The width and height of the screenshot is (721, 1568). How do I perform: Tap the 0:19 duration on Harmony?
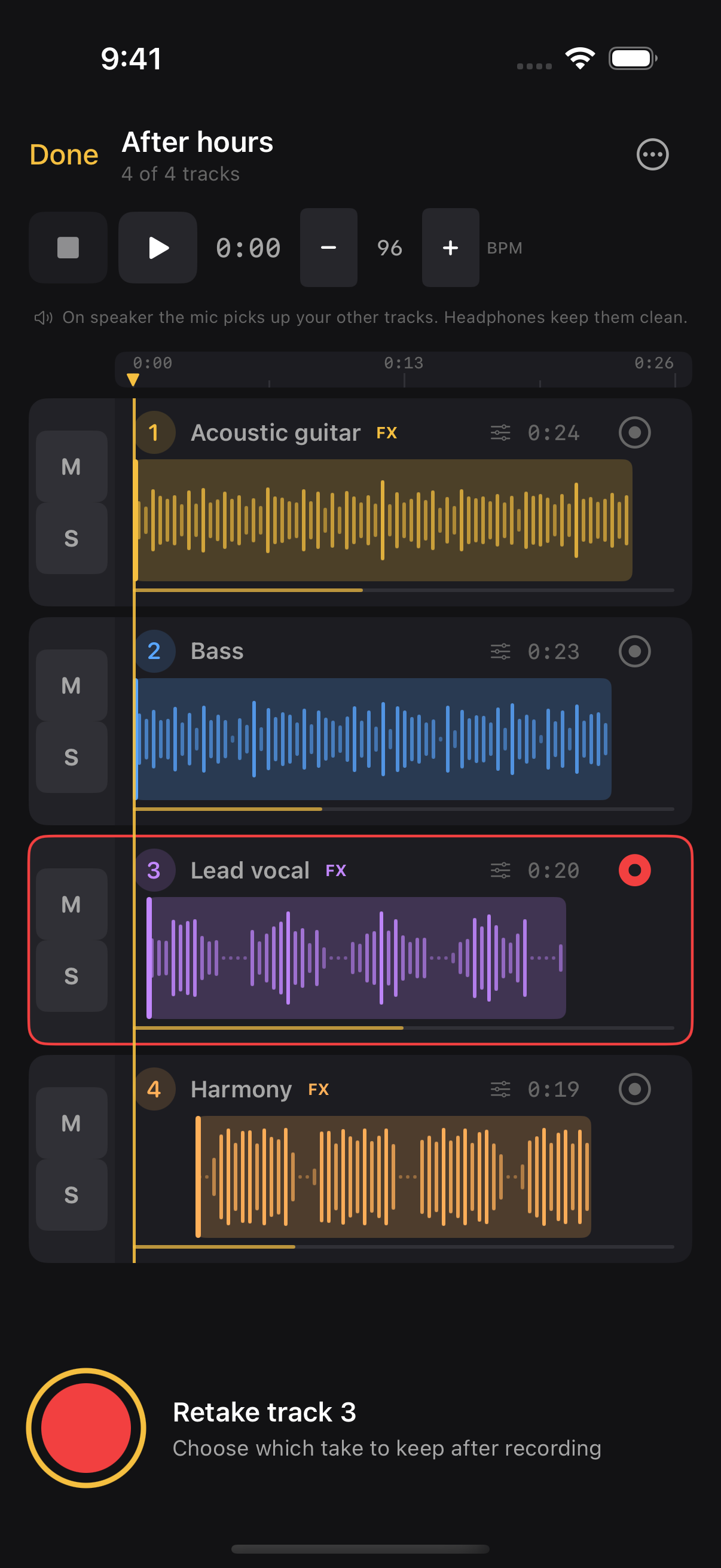coord(554,1090)
